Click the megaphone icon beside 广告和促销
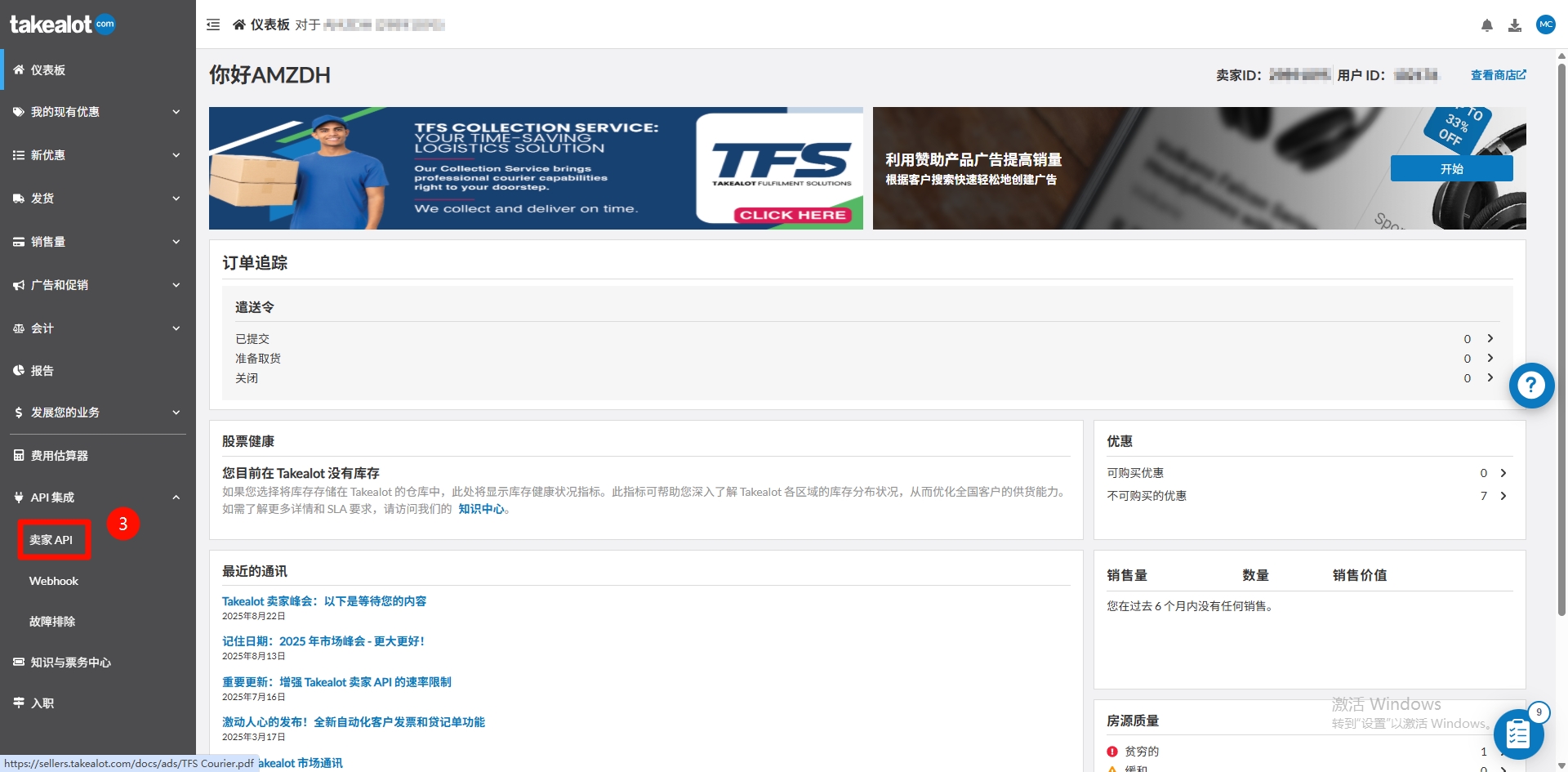 (19, 285)
